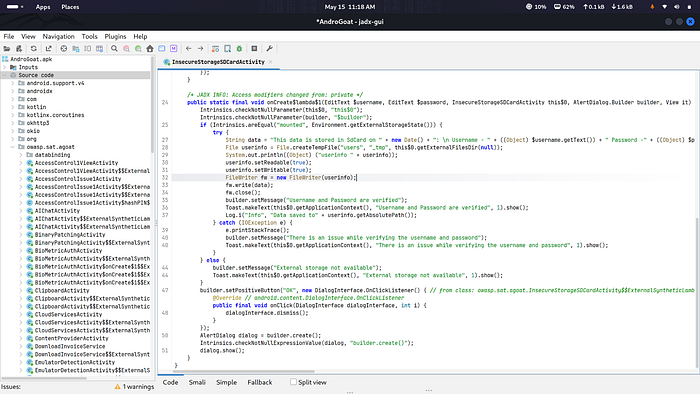Collapse the owasp.sat.agoat package
This screenshot has width=700, height=394.
tap(13, 147)
